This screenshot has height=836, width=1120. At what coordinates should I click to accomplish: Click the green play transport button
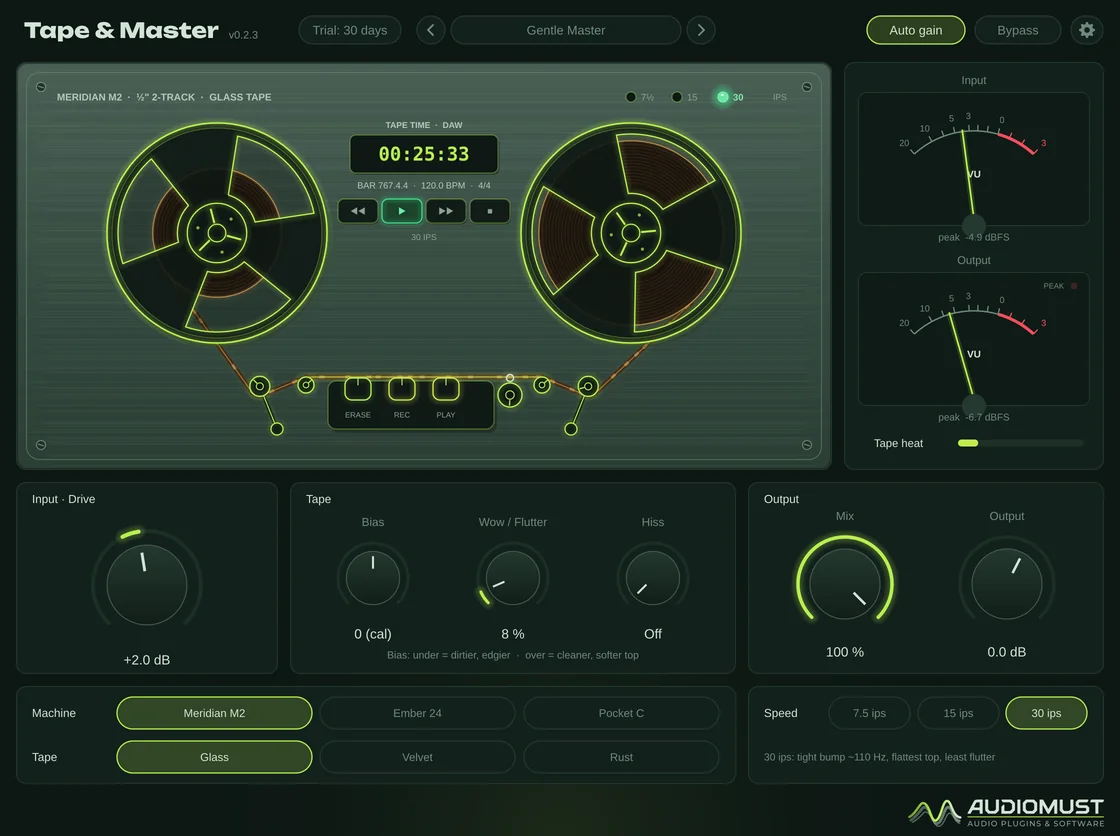click(401, 211)
